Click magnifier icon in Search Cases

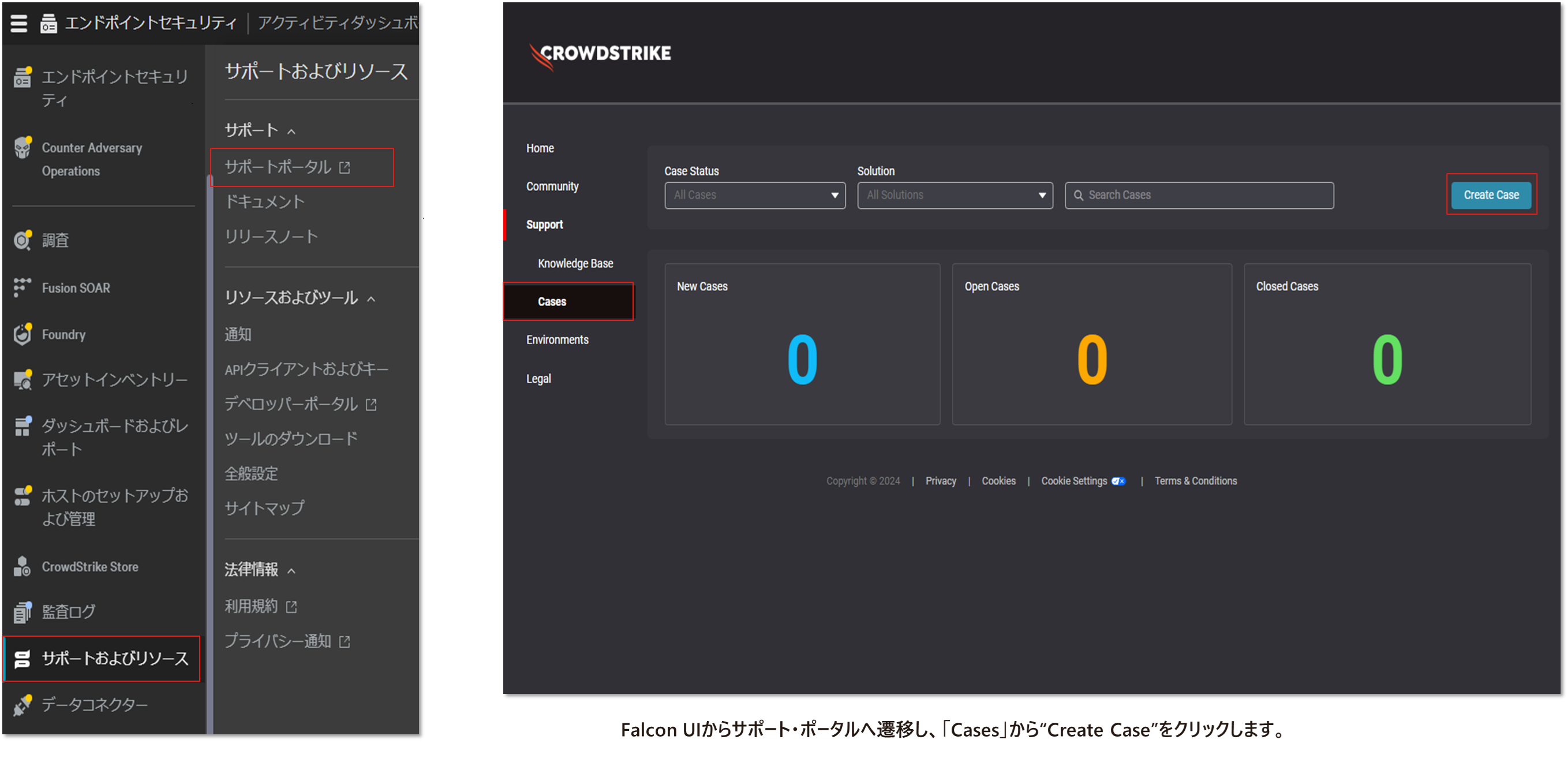(x=1078, y=196)
